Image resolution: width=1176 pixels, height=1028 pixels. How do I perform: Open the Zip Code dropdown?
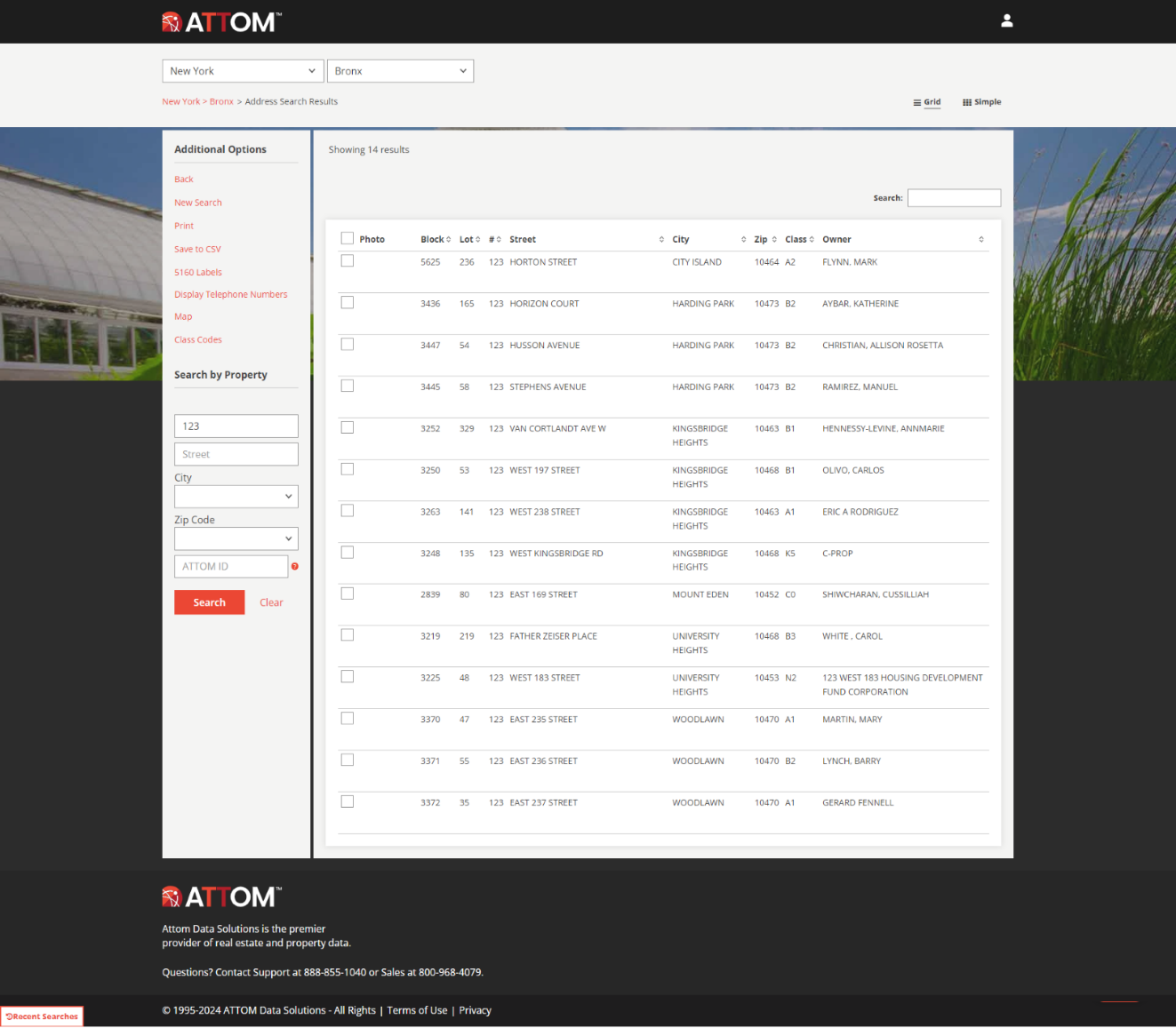tap(236, 538)
